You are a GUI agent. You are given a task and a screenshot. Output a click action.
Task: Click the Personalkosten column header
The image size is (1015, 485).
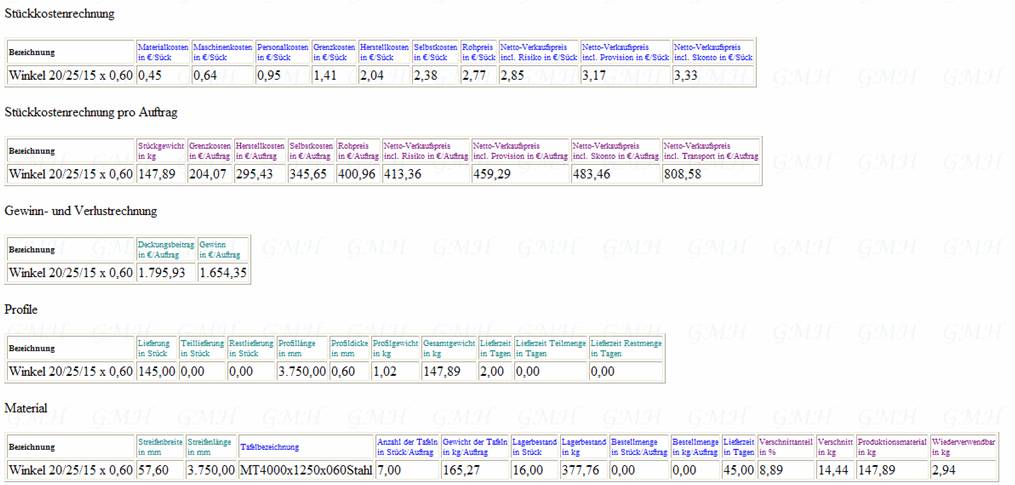(283, 52)
